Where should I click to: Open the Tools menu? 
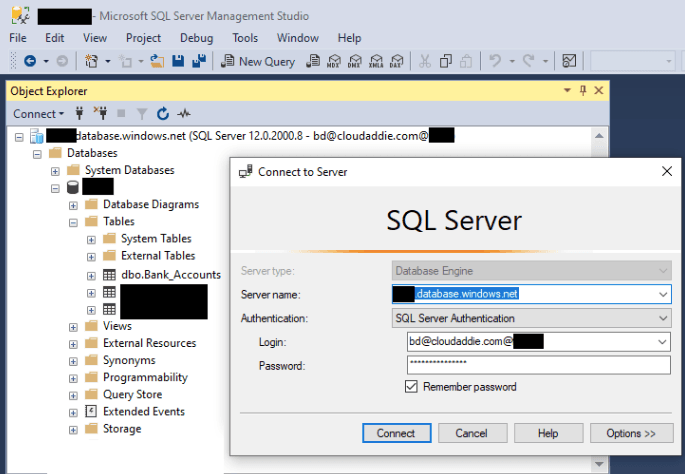click(245, 38)
